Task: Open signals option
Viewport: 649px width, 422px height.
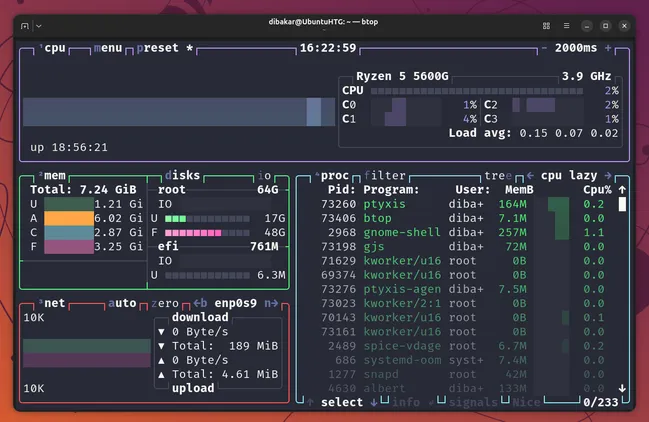Action: [473, 402]
